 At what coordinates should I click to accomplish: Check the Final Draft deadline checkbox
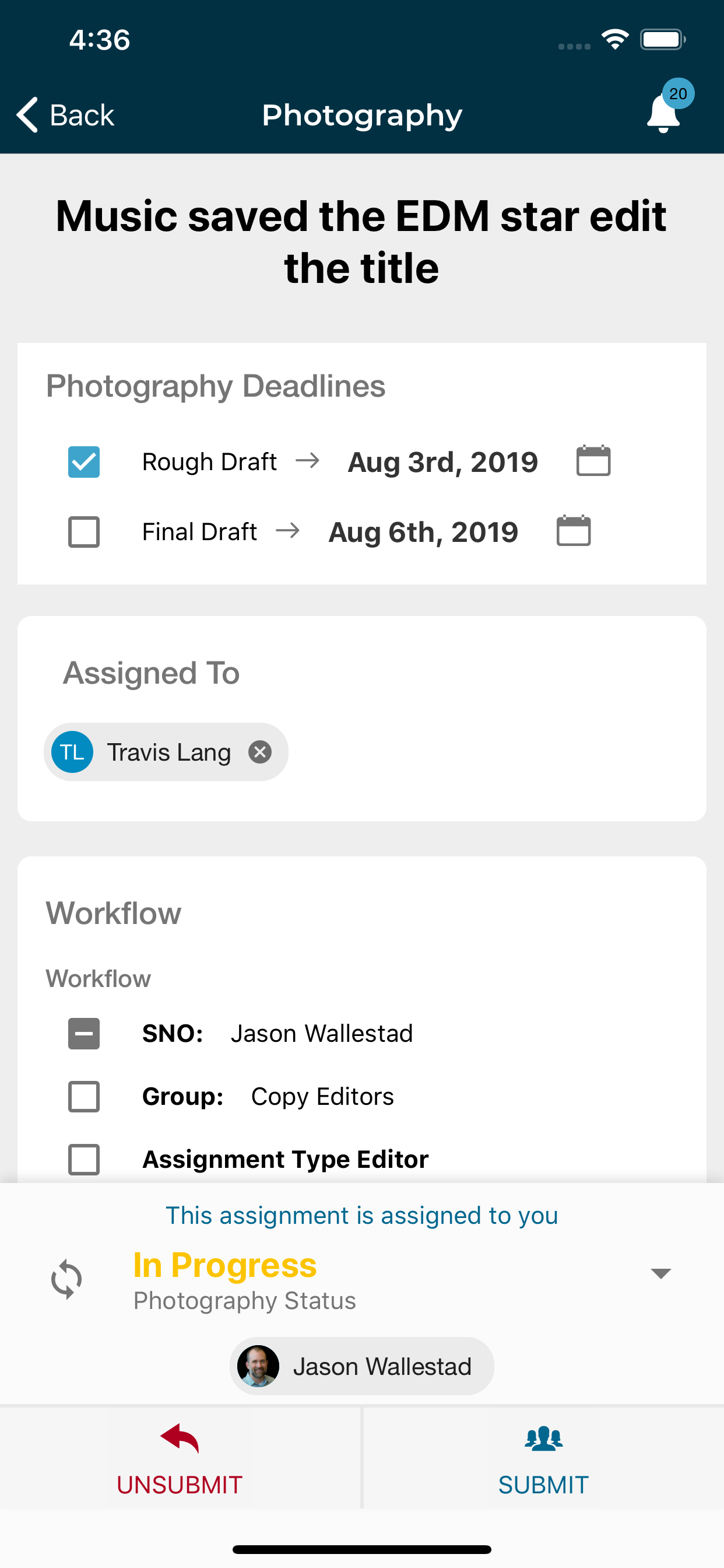coord(84,532)
